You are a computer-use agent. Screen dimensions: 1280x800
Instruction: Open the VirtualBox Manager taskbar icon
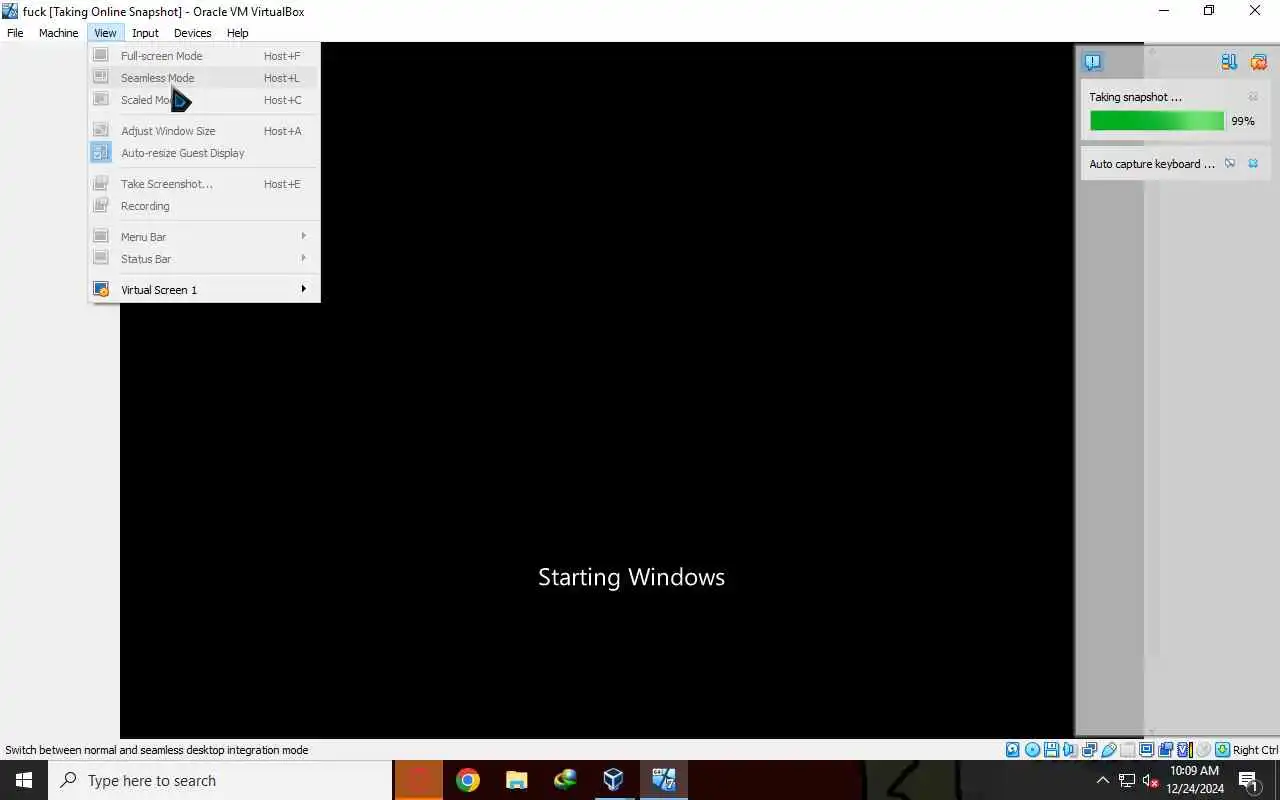tap(614, 780)
